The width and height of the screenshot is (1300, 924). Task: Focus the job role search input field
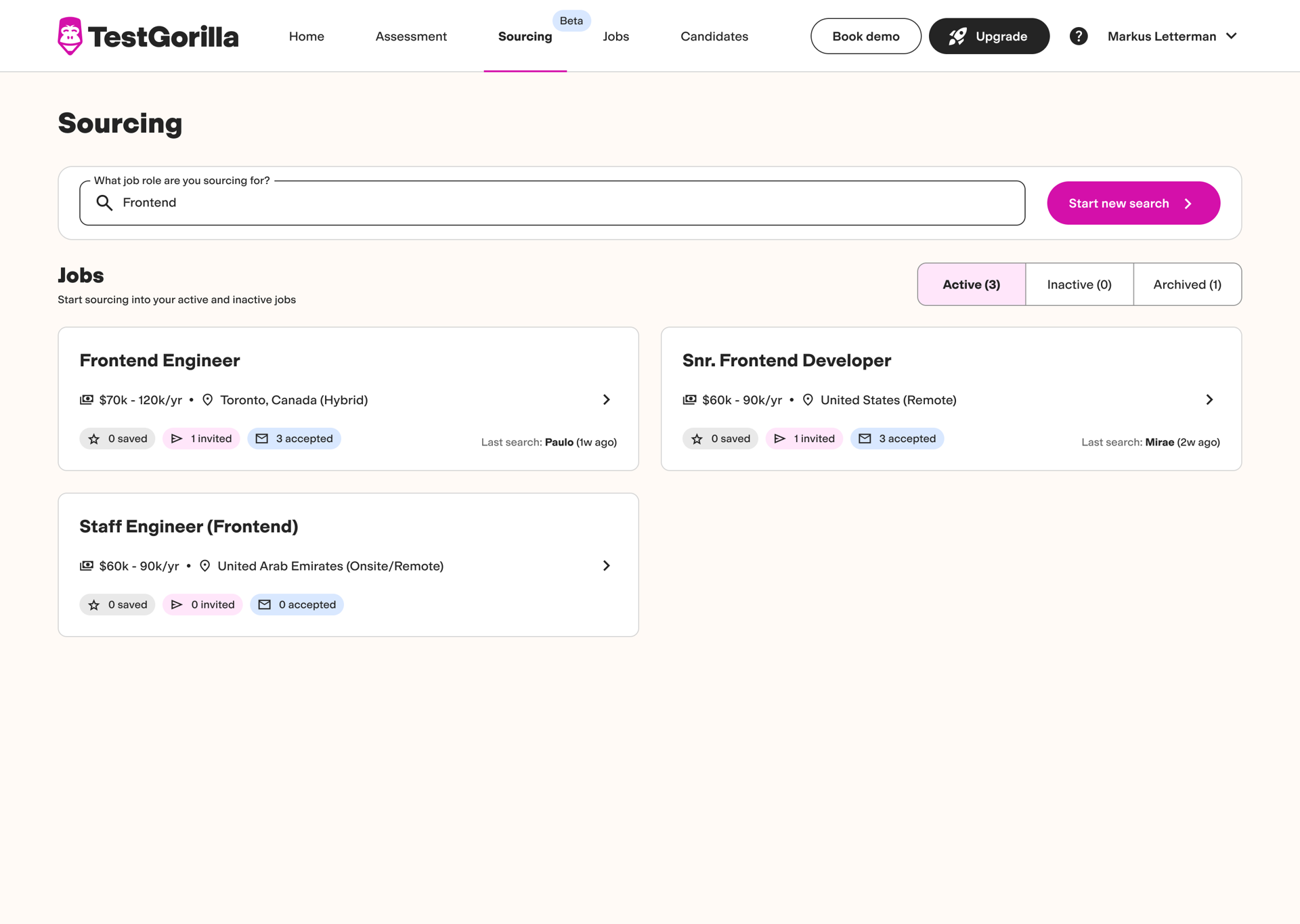(x=552, y=202)
